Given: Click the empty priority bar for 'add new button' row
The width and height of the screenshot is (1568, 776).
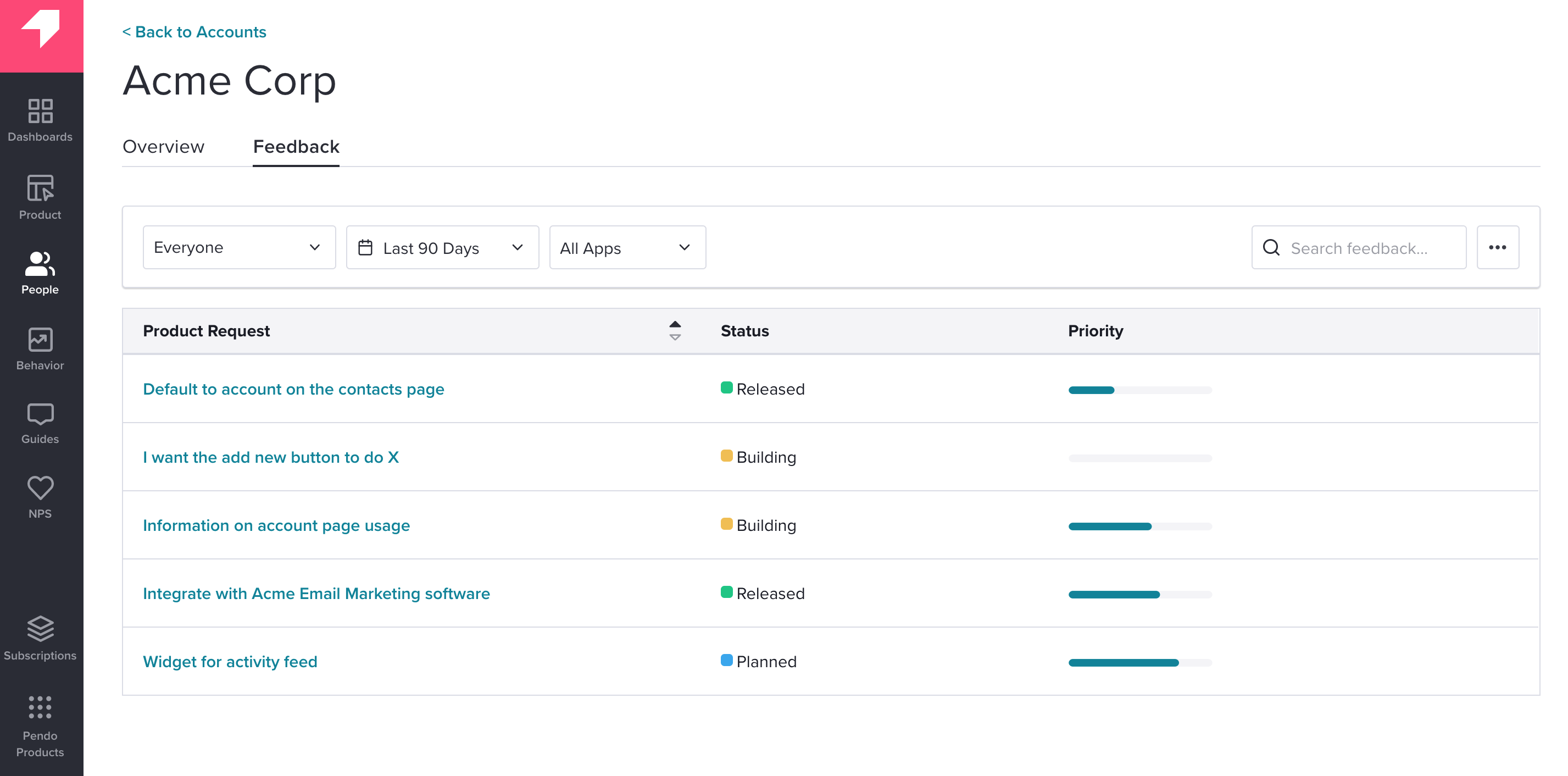Looking at the screenshot, I should [x=1140, y=459].
